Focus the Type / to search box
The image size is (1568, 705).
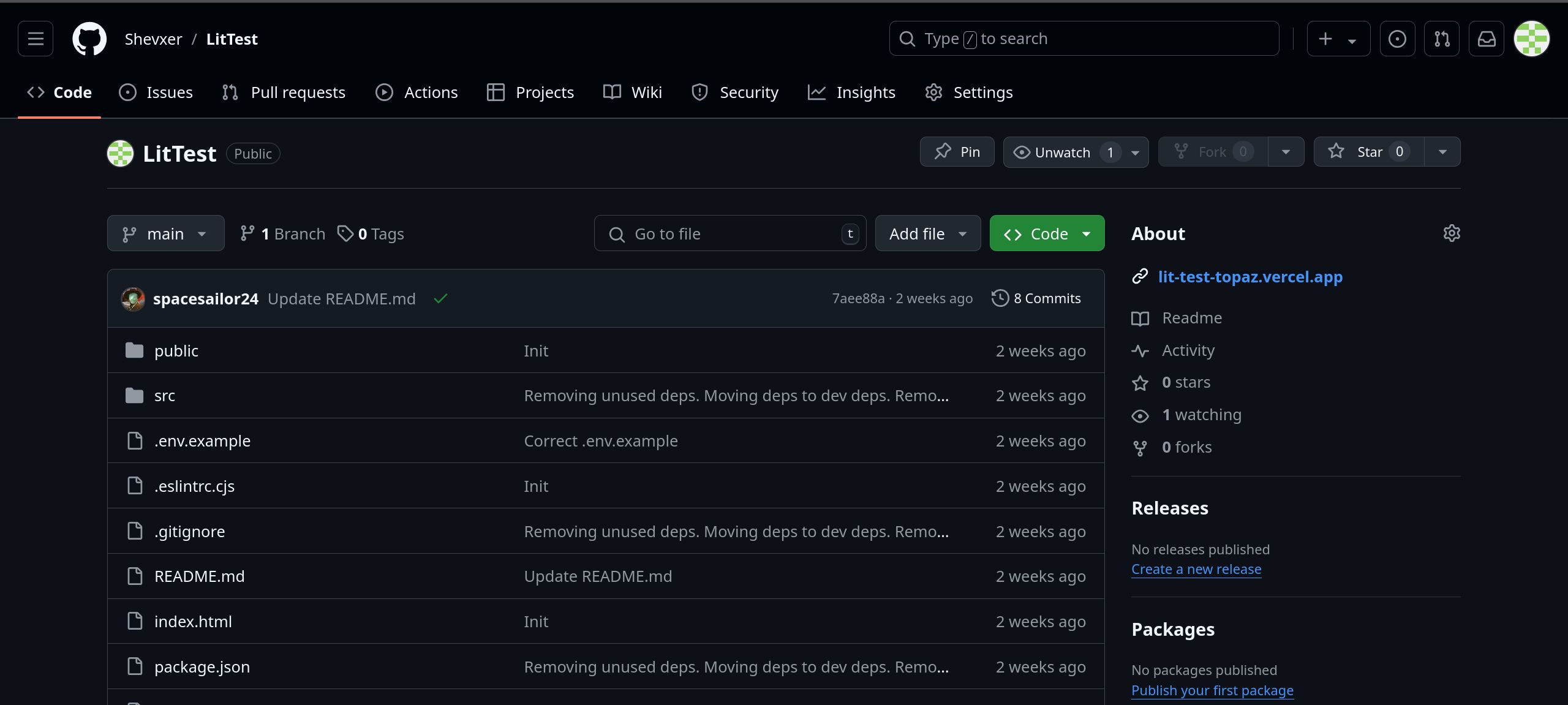(x=1084, y=39)
